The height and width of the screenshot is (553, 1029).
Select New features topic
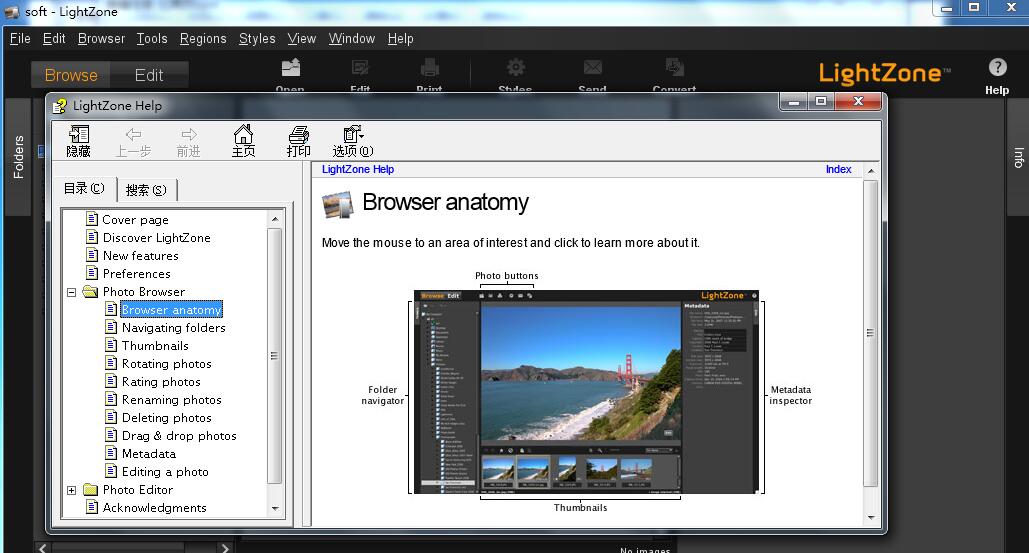(140, 256)
